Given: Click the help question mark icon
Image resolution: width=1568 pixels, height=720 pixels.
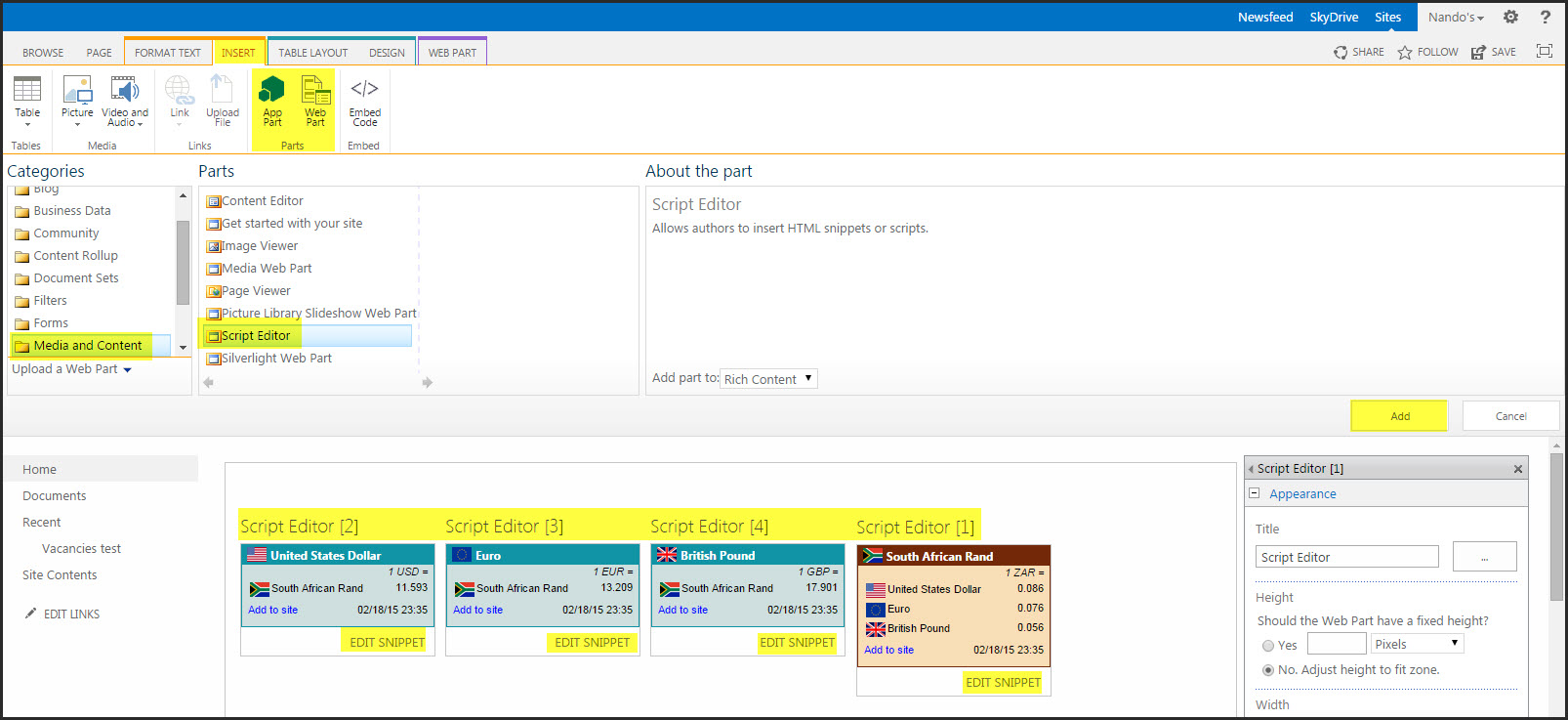Looking at the screenshot, I should click(1545, 17).
